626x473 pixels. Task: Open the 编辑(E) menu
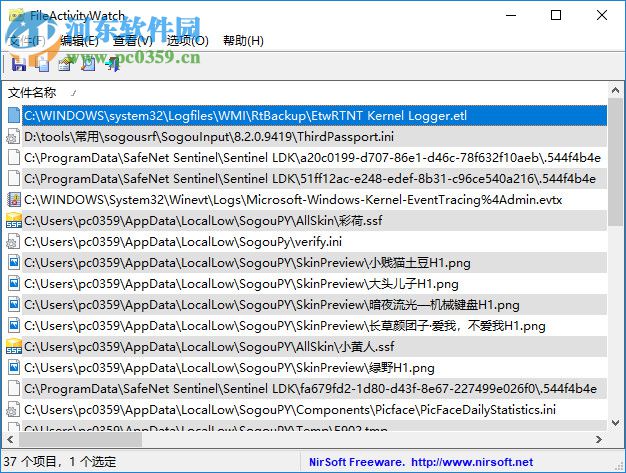[79, 41]
